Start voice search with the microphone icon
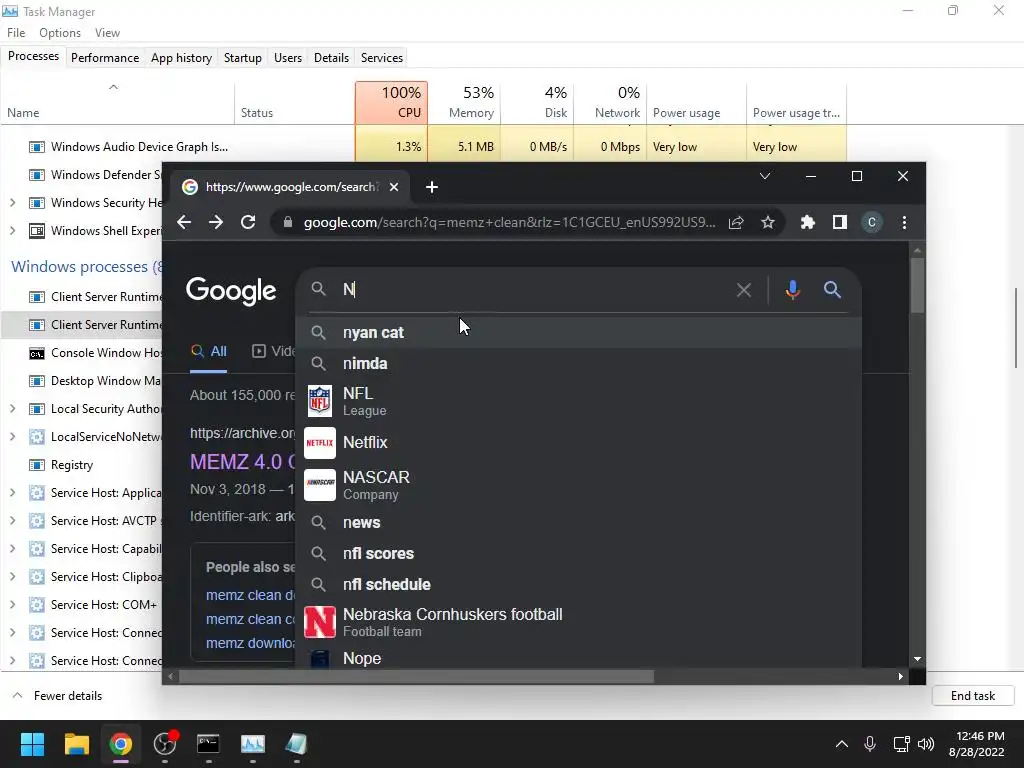 pyautogui.click(x=793, y=290)
